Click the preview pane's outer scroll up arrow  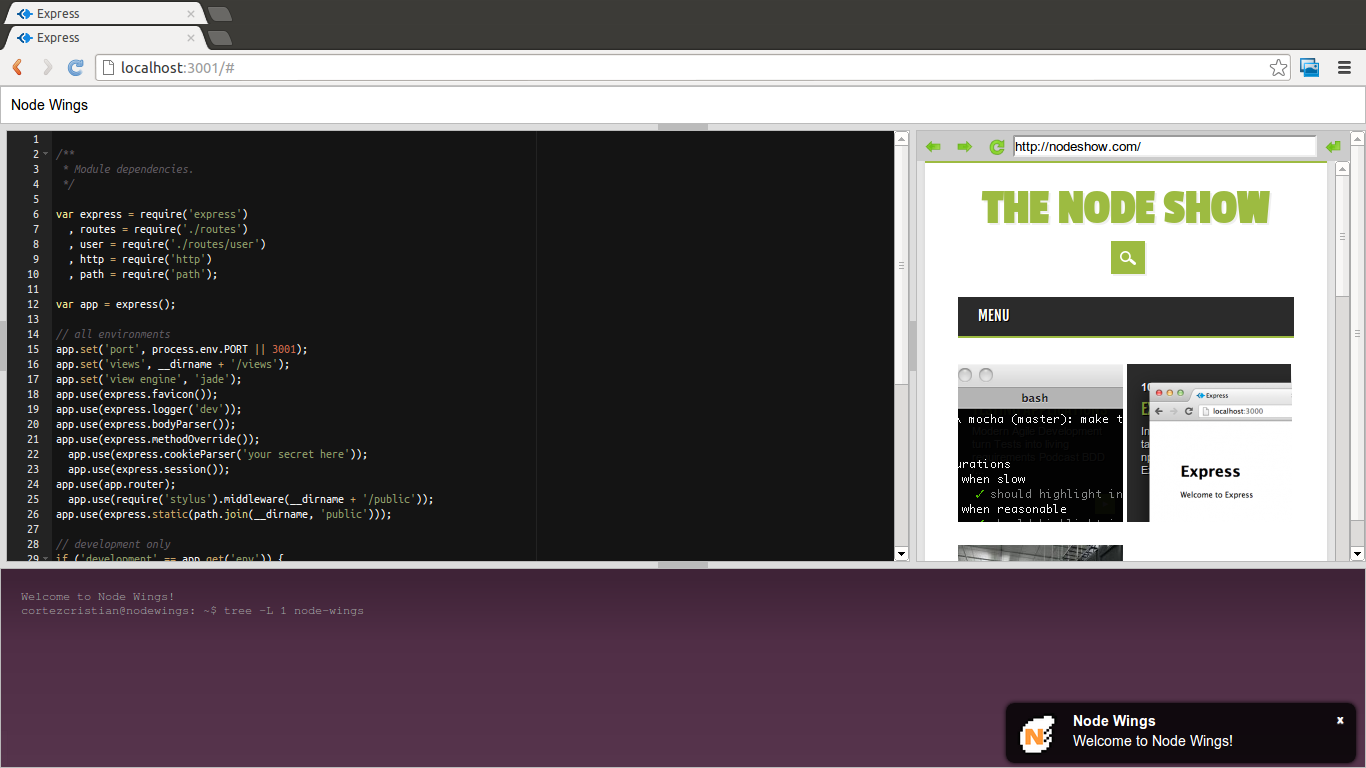tap(1357, 137)
